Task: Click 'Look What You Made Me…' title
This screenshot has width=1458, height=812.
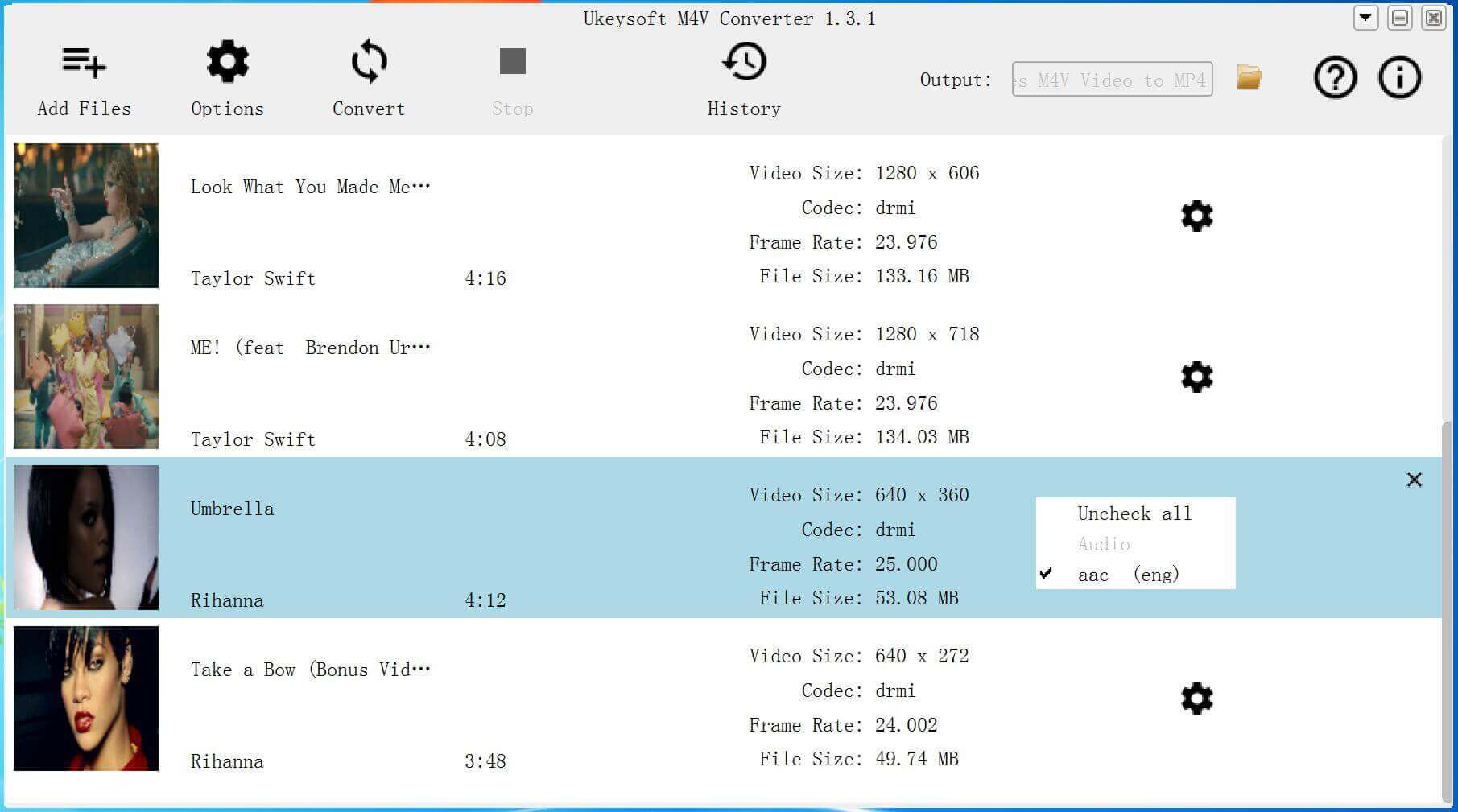Action: [311, 187]
